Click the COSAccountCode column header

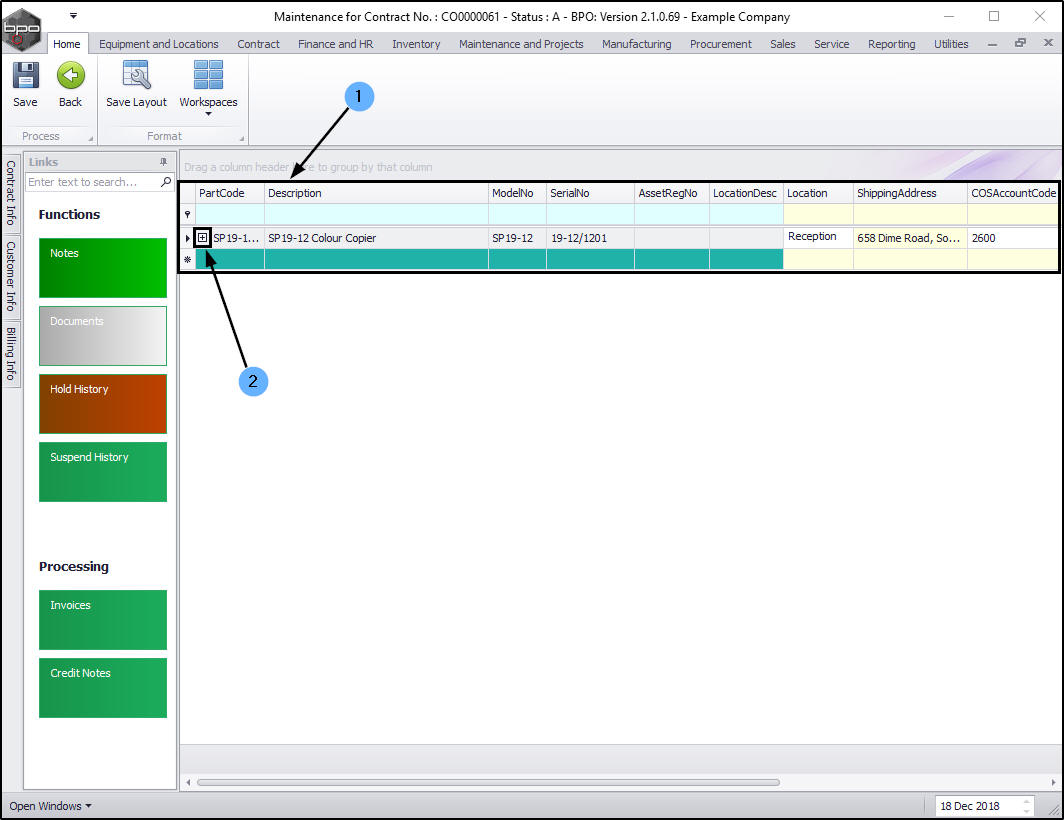(x=1012, y=193)
